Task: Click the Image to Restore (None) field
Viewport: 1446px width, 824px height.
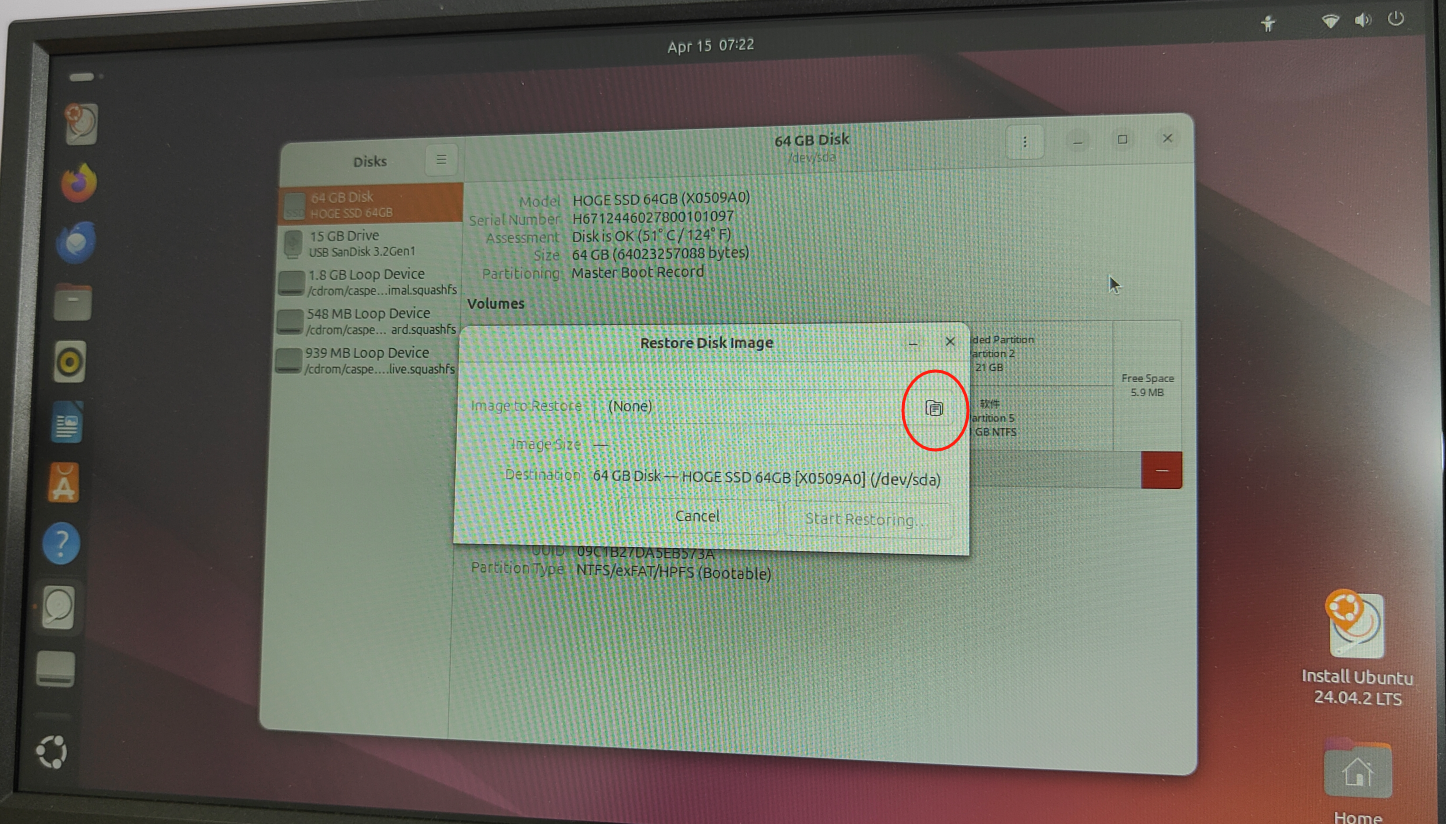Action: [x=750, y=406]
